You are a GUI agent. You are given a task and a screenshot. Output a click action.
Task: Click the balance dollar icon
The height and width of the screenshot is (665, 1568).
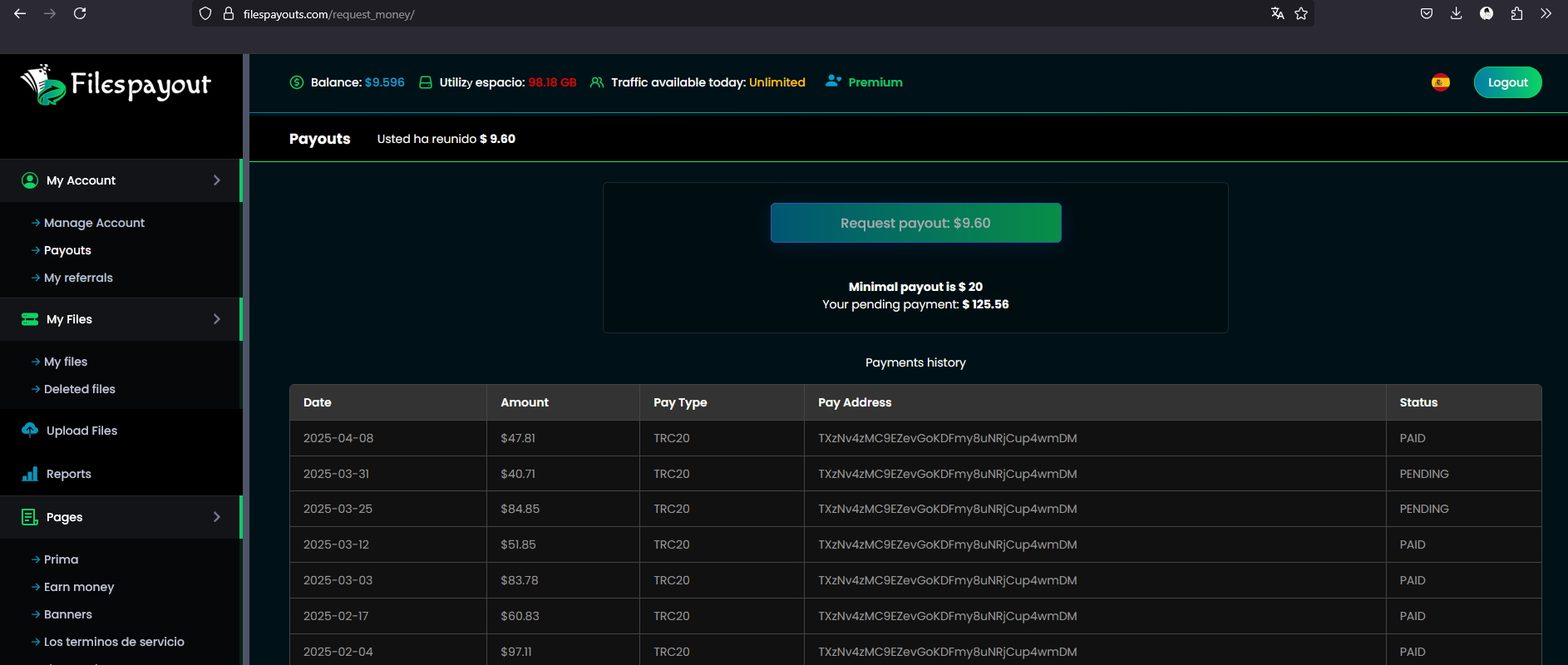point(297,82)
